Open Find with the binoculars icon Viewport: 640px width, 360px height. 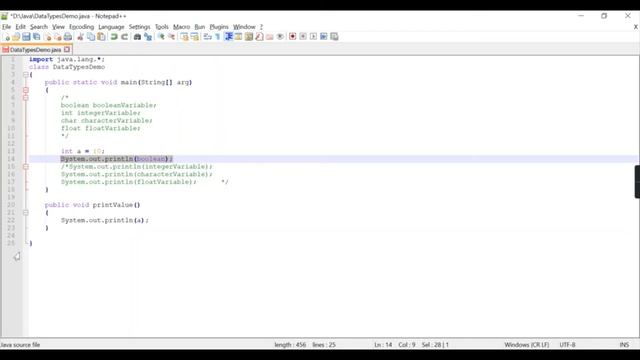(137, 37)
